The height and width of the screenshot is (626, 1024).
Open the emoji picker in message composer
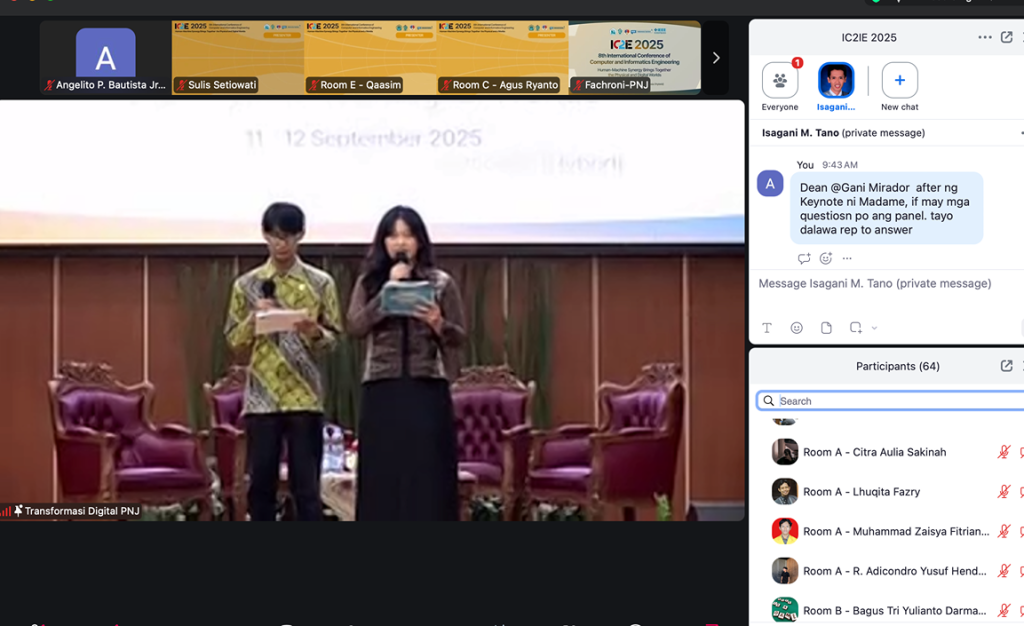coord(797,328)
